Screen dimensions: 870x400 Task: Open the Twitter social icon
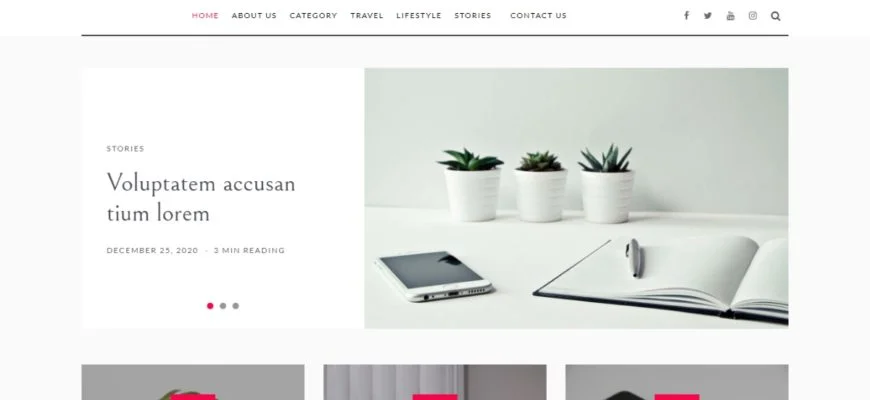tap(708, 16)
